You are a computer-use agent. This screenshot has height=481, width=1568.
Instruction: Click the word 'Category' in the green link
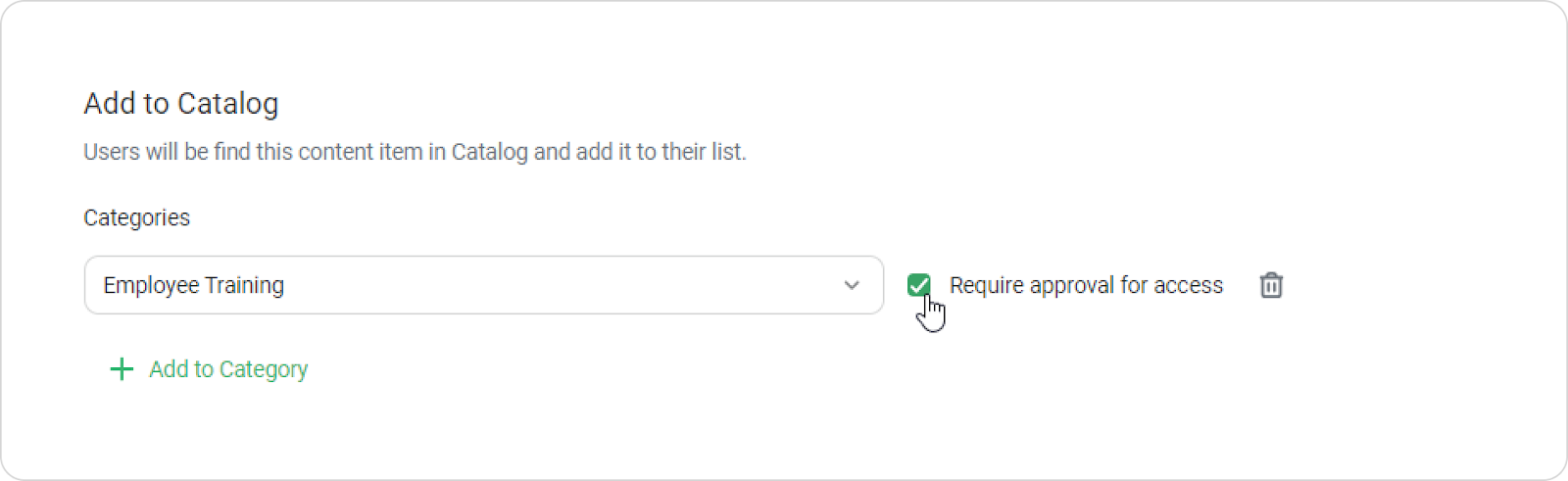pyautogui.click(x=264, y=369)
